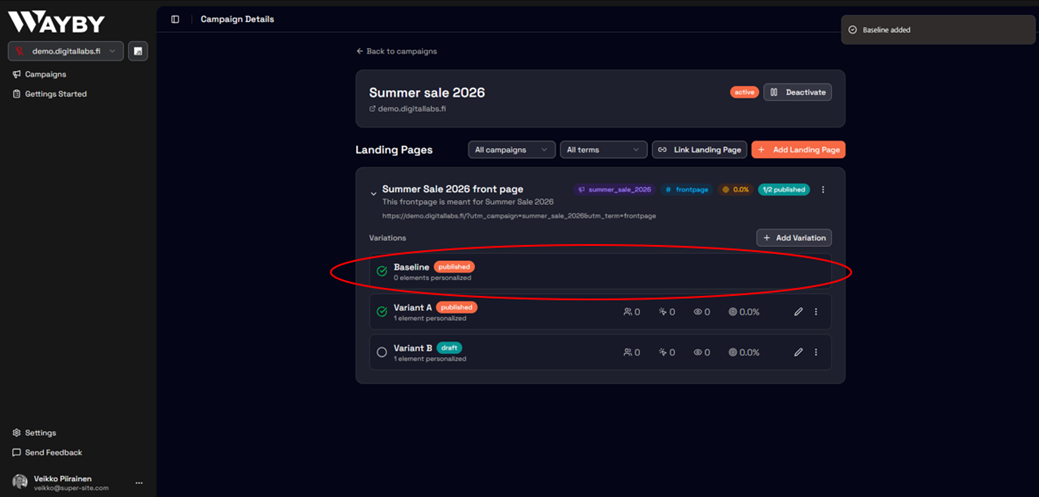
Task: Open Send Feedback in the sidebar
Action: coord(47,453)
